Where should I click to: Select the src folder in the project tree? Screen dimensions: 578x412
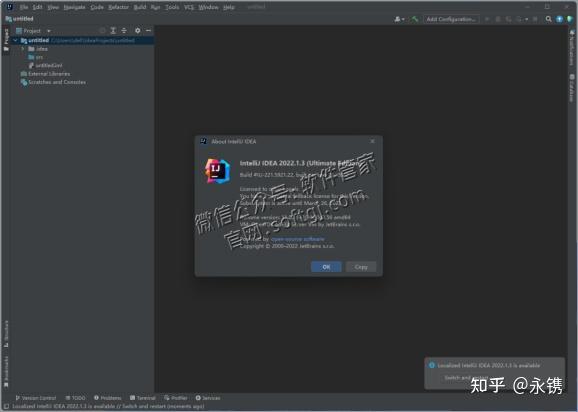(36, 57)
